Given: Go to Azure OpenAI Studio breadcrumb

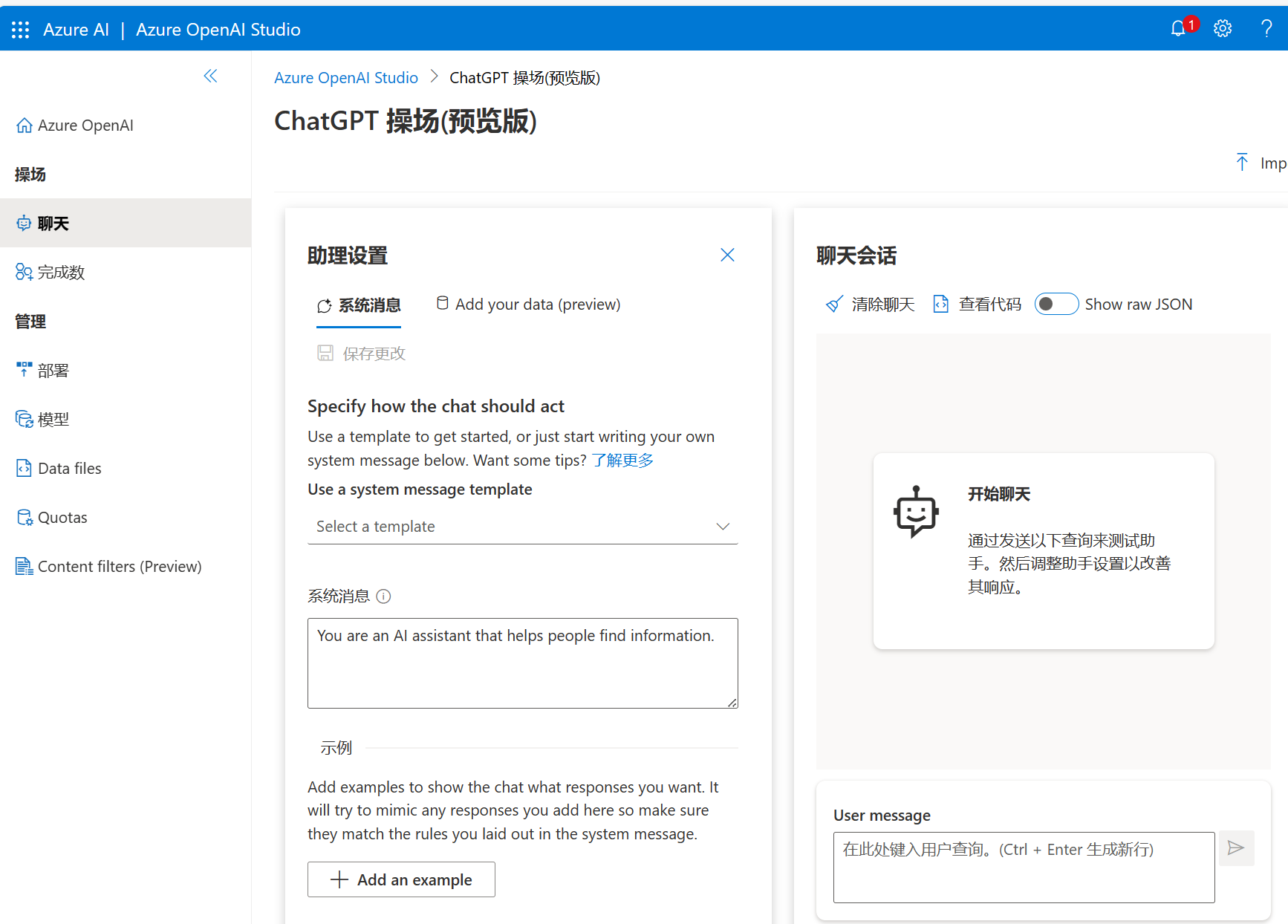Looking at the screenshot, I should (346, 78).
